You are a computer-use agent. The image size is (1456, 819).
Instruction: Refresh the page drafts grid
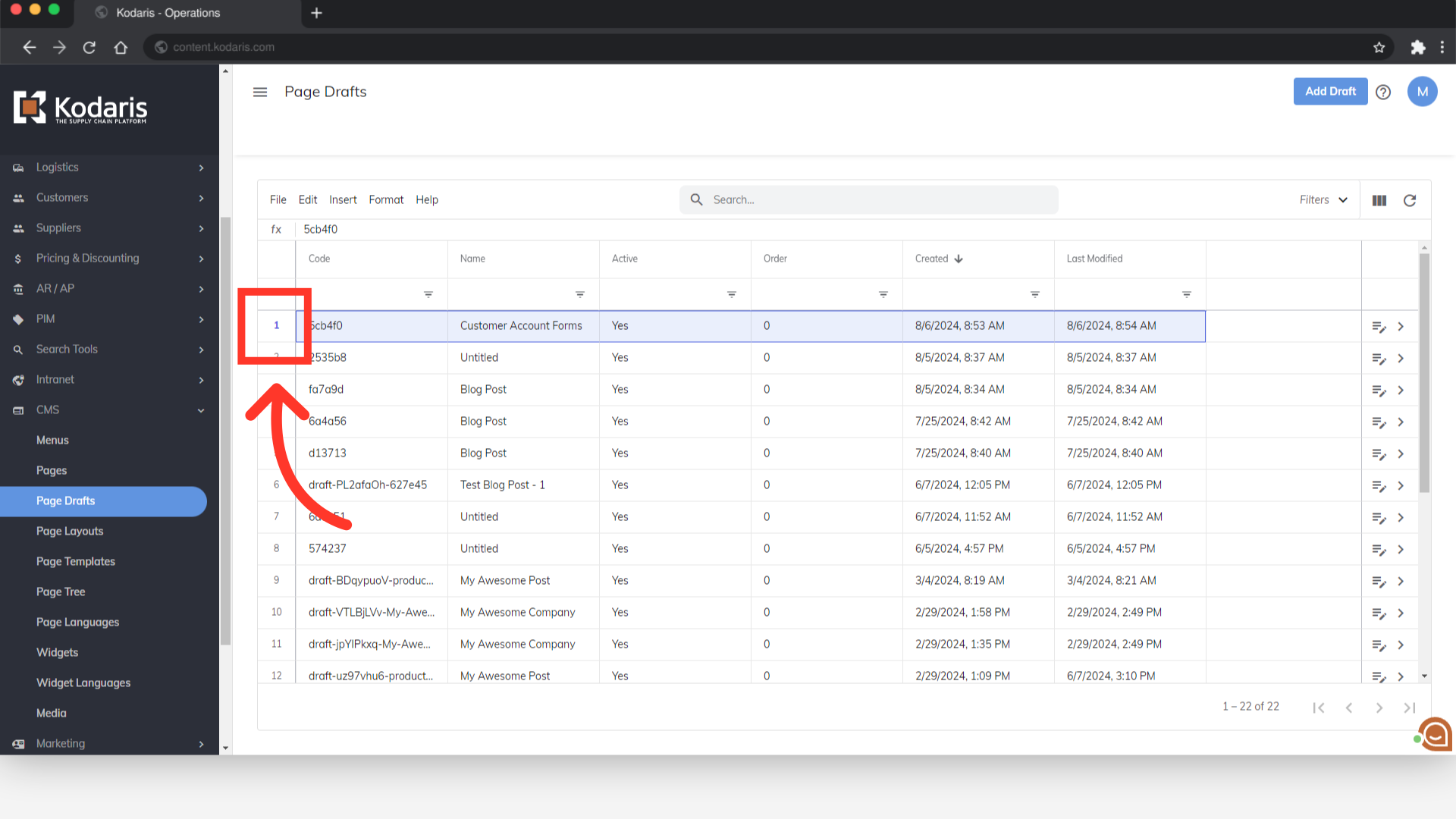(x=1410, y=200)
